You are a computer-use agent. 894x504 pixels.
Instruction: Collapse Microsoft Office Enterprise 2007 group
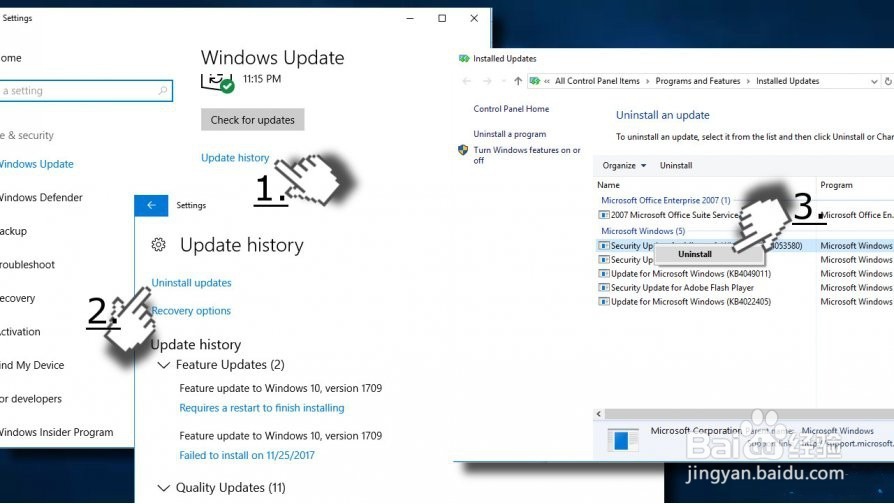[x=666, y=201]
